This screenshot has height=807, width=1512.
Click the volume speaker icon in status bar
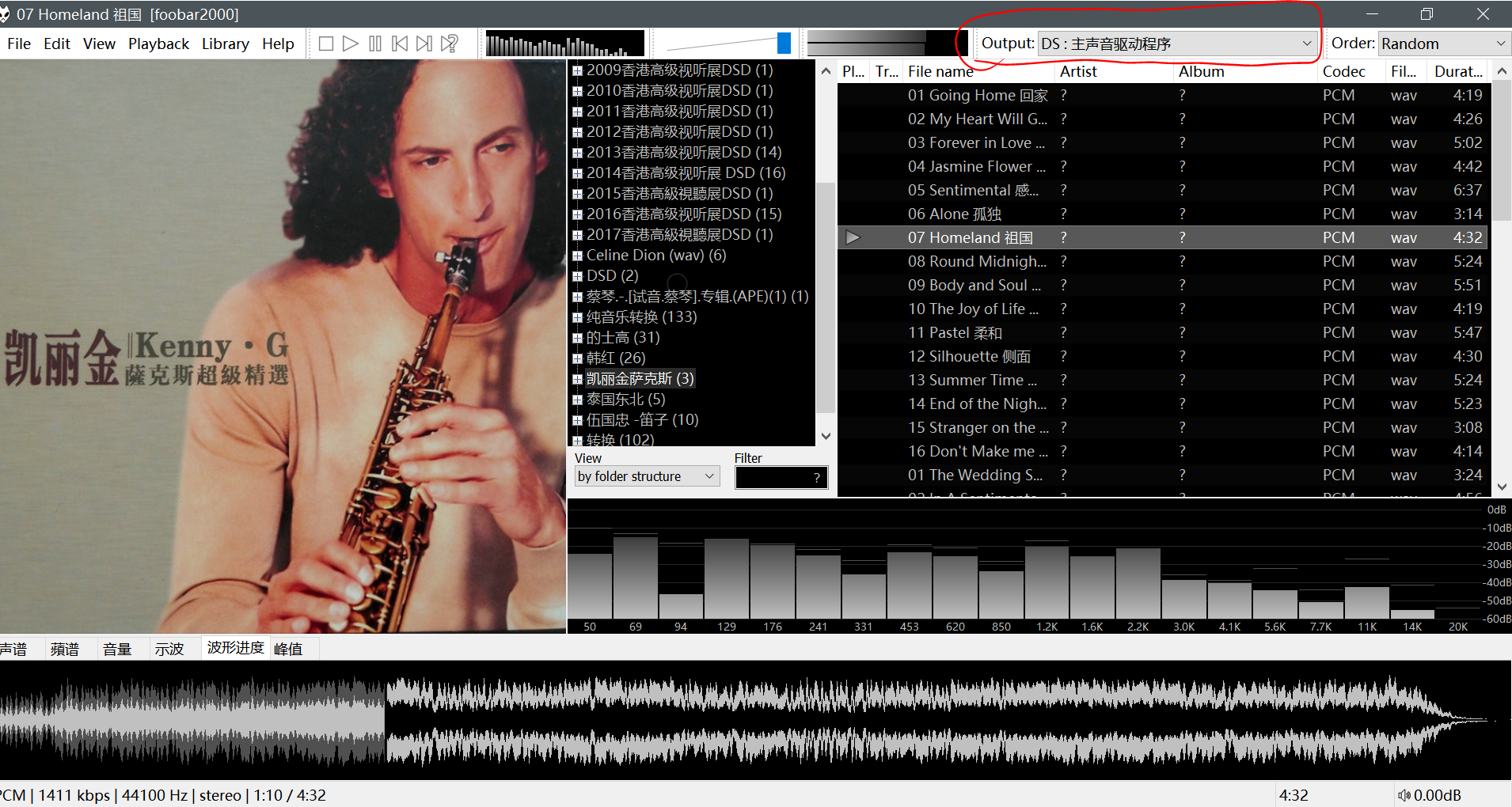click(1404, 795)
